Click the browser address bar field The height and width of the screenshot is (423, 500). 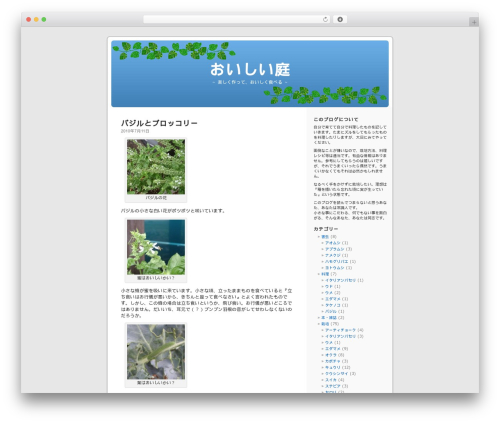[237, 19]
